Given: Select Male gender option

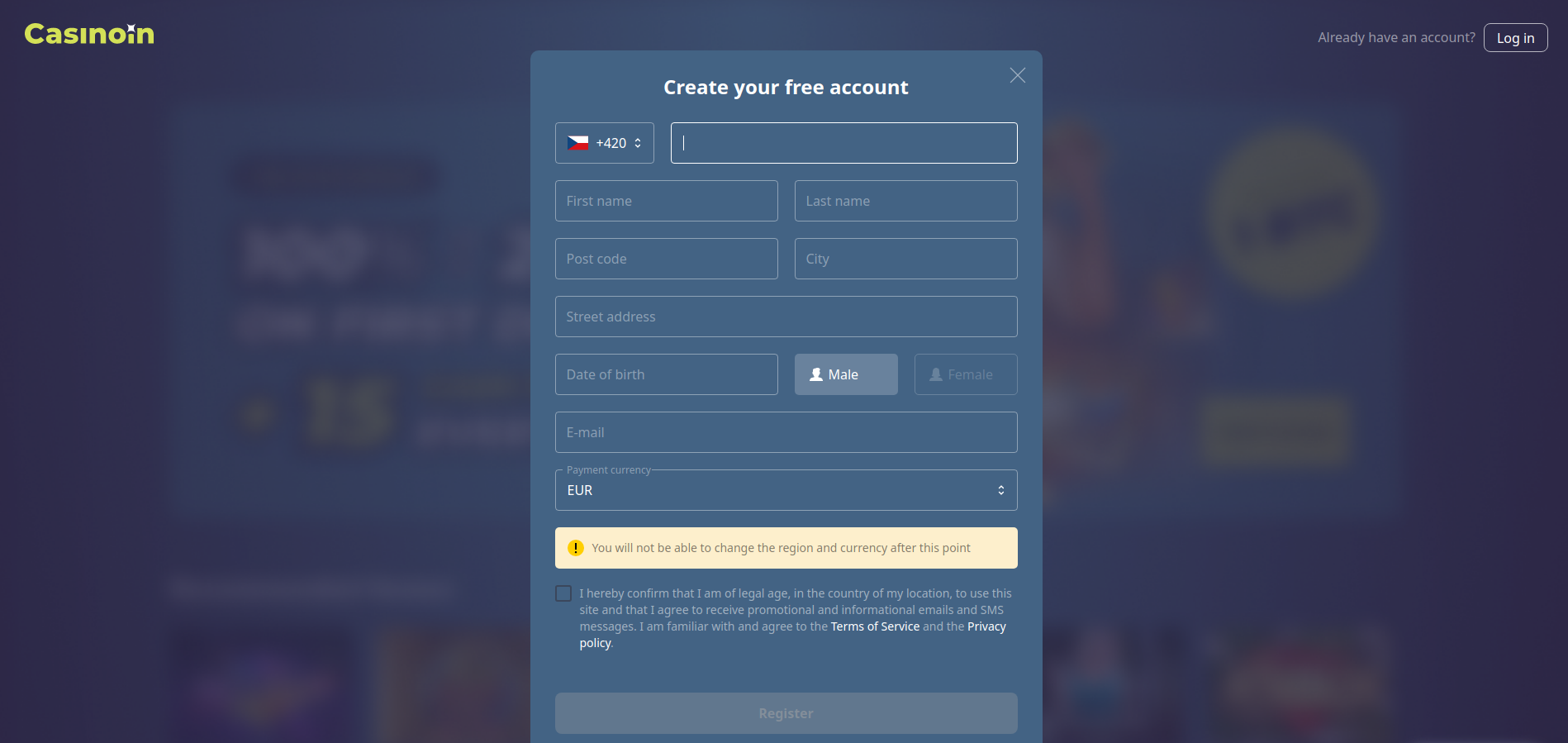Looking at the screenshot, I should pos(846,374).
